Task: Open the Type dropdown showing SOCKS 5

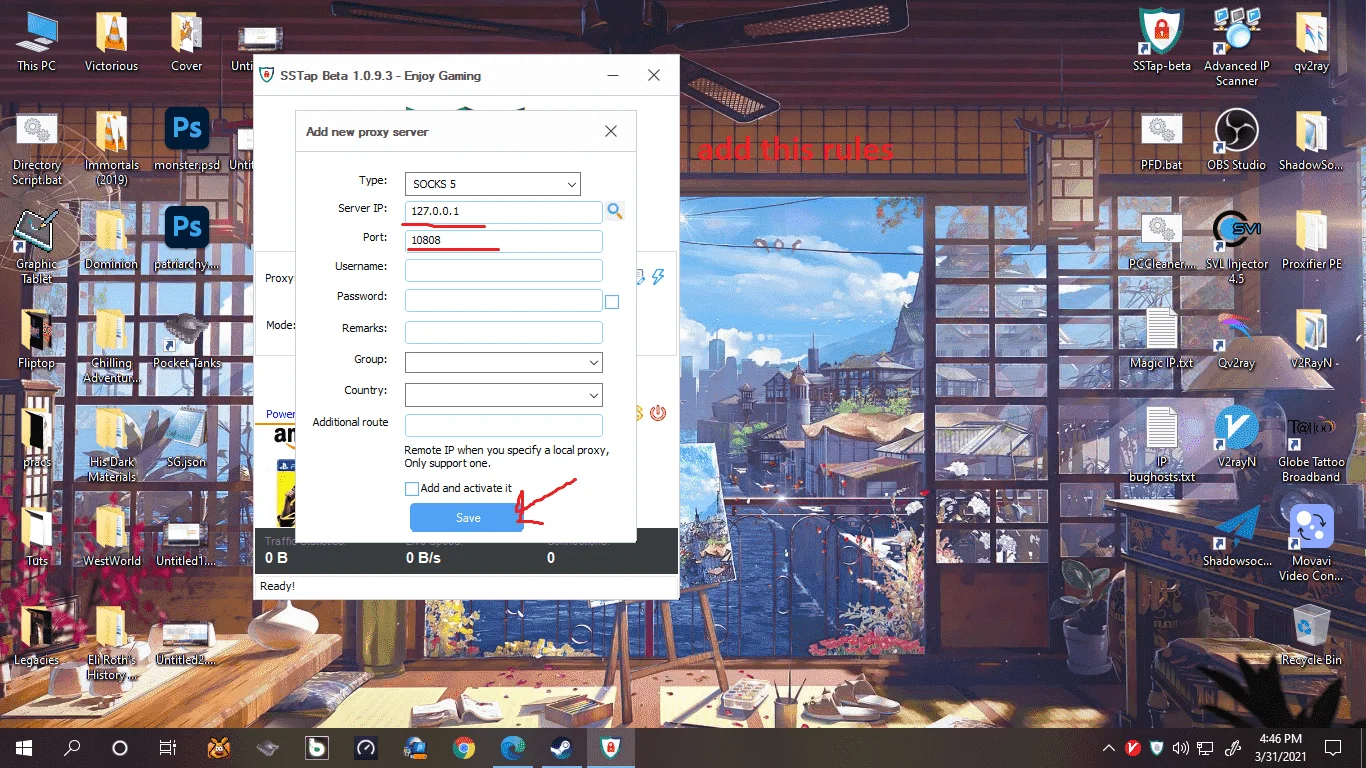Action: click(492, 184)
